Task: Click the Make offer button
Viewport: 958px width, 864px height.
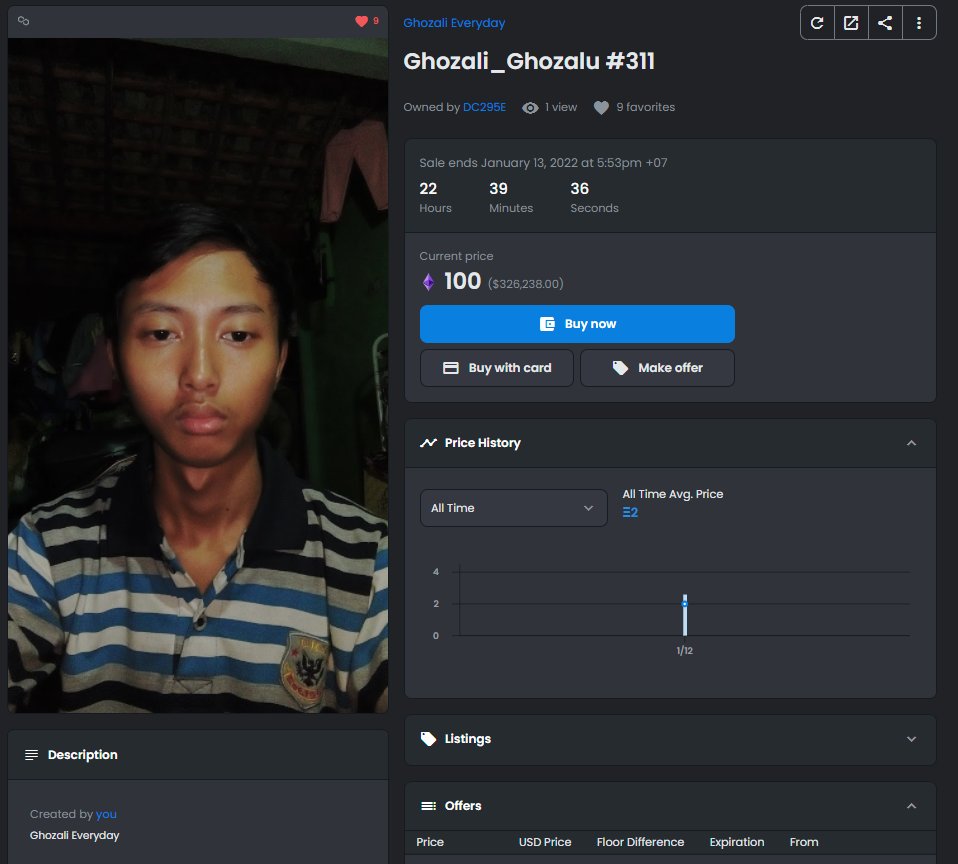Action: (x=657, y=368)
